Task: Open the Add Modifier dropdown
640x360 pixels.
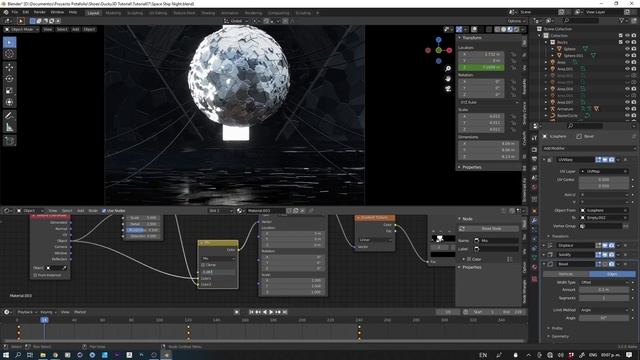Action: 589,148
